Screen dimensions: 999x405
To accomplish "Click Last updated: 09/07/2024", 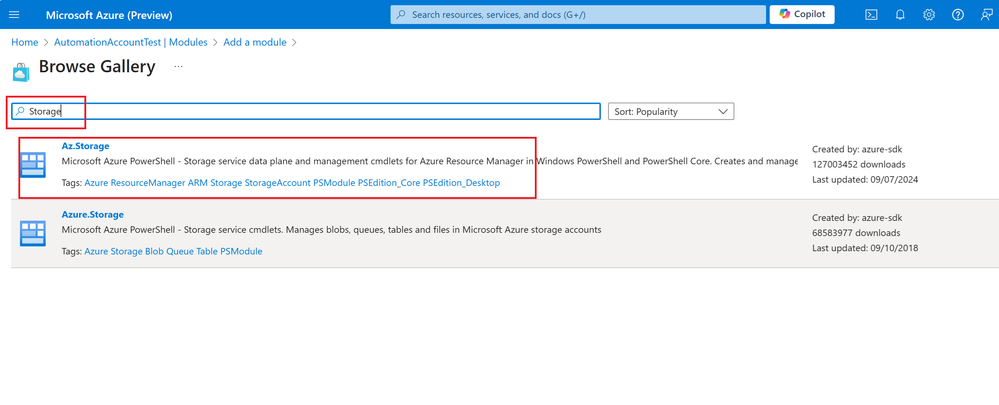I will (865, 180).
